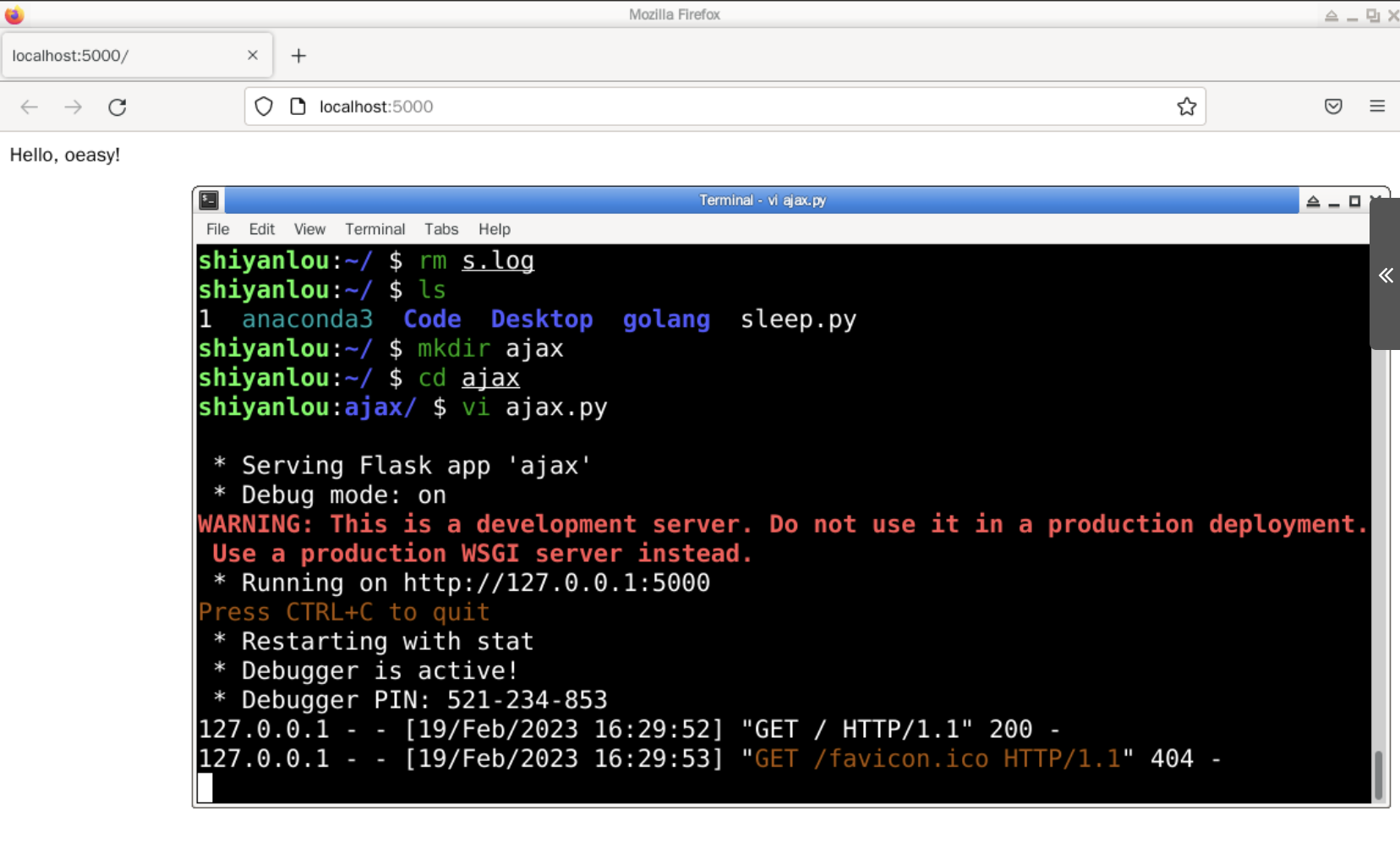The width and height of the screenshot is (1400, 842).
Task: Click the '"GET / HTTP/1.1" 200' log line
Action: click(x=629, y=730)
